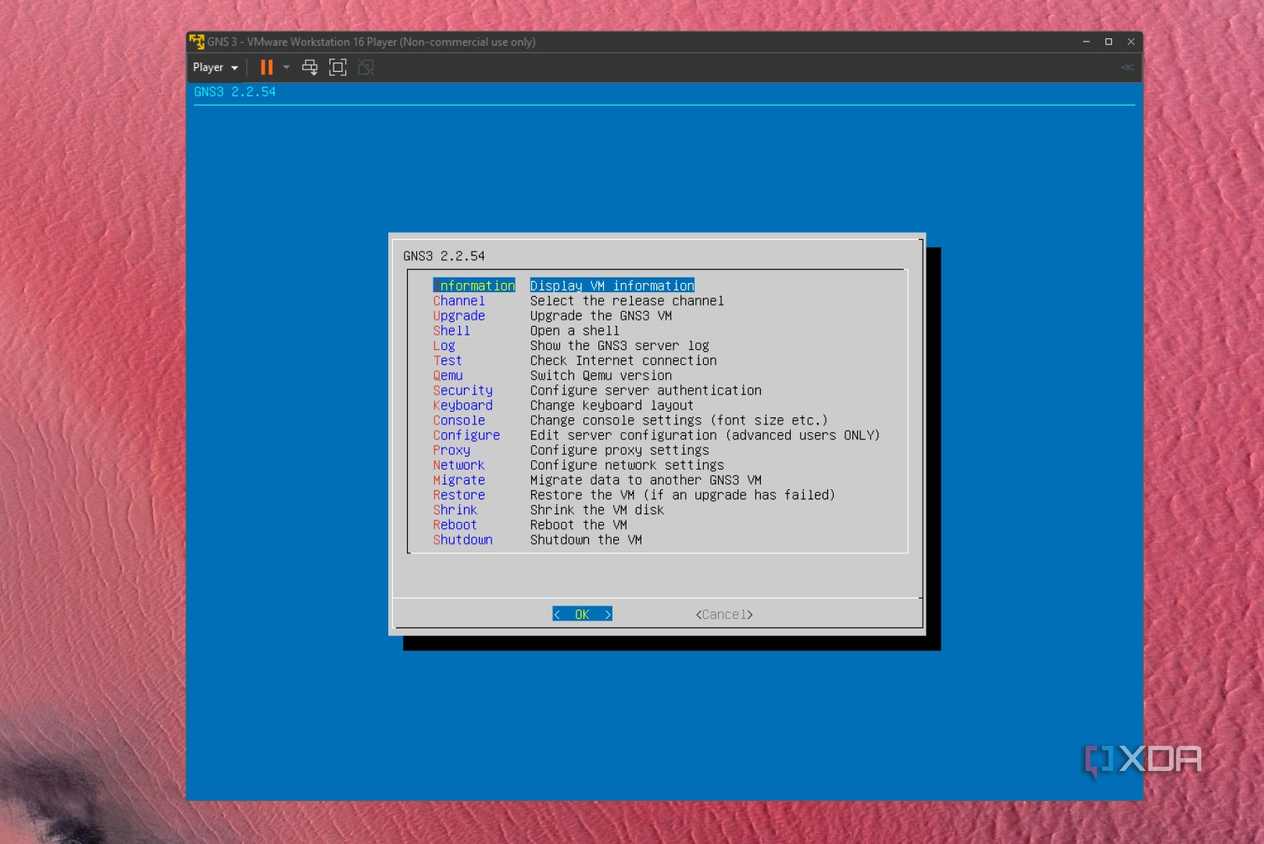Click 'Shutdown the VM' description
This screenshot has height=844, width=1264.
(586, 541)
